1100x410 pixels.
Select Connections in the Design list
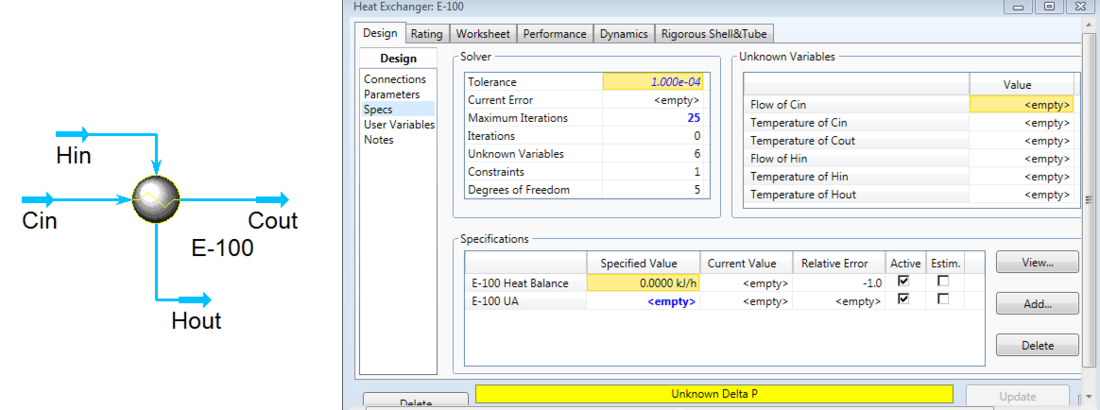coord(395,79)
